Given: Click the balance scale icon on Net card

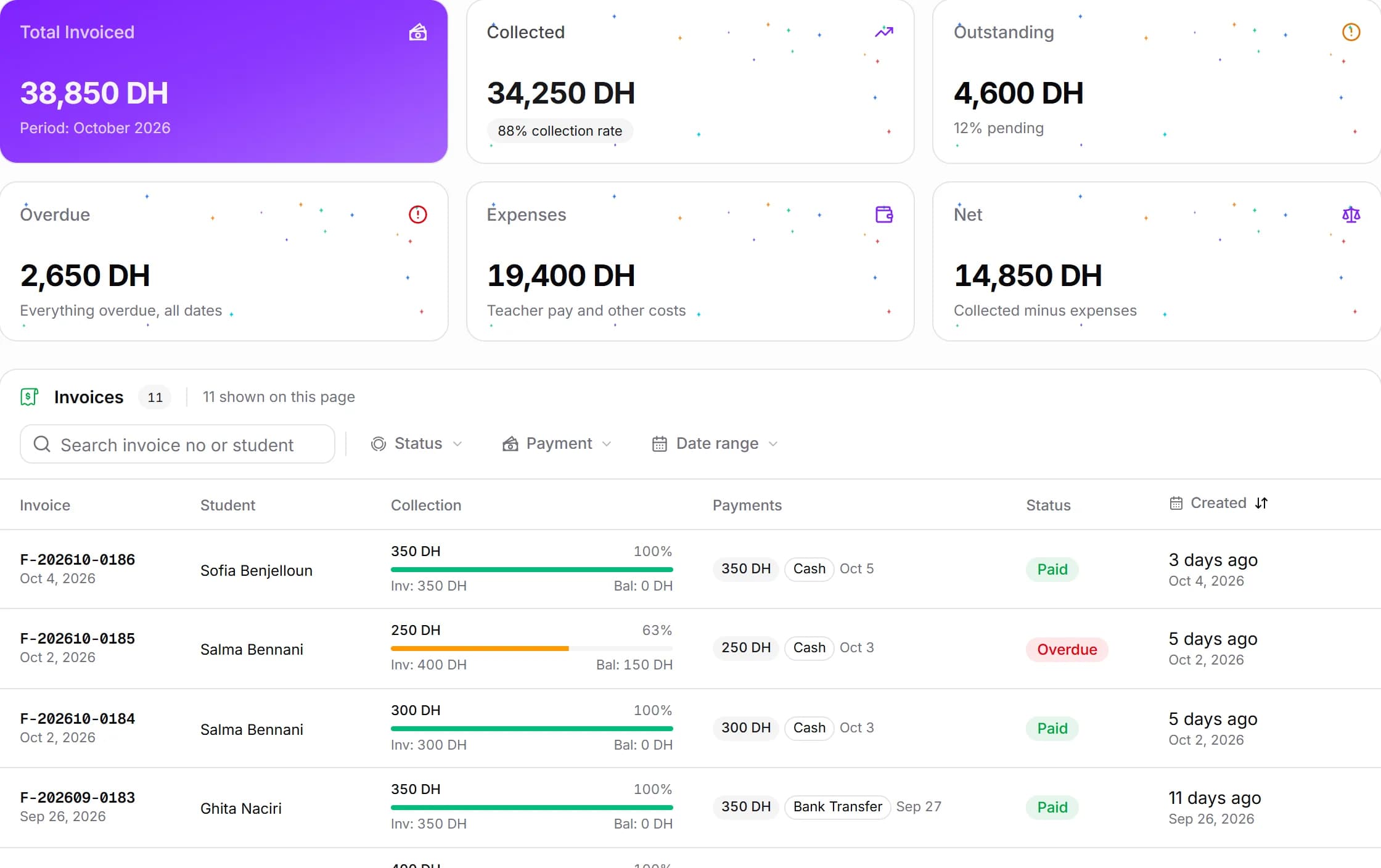Looking at the screenshot, I should point(1351,215).
